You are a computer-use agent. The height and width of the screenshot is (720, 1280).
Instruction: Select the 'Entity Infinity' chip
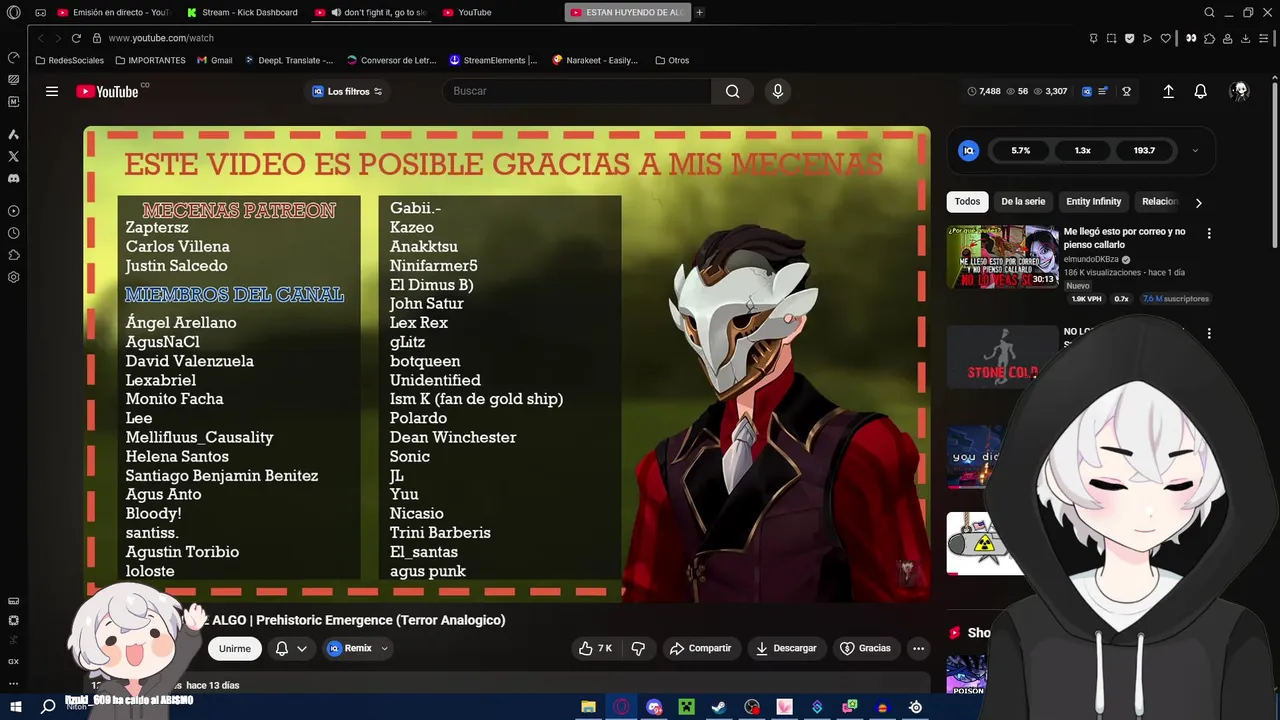coord(1093,201)
